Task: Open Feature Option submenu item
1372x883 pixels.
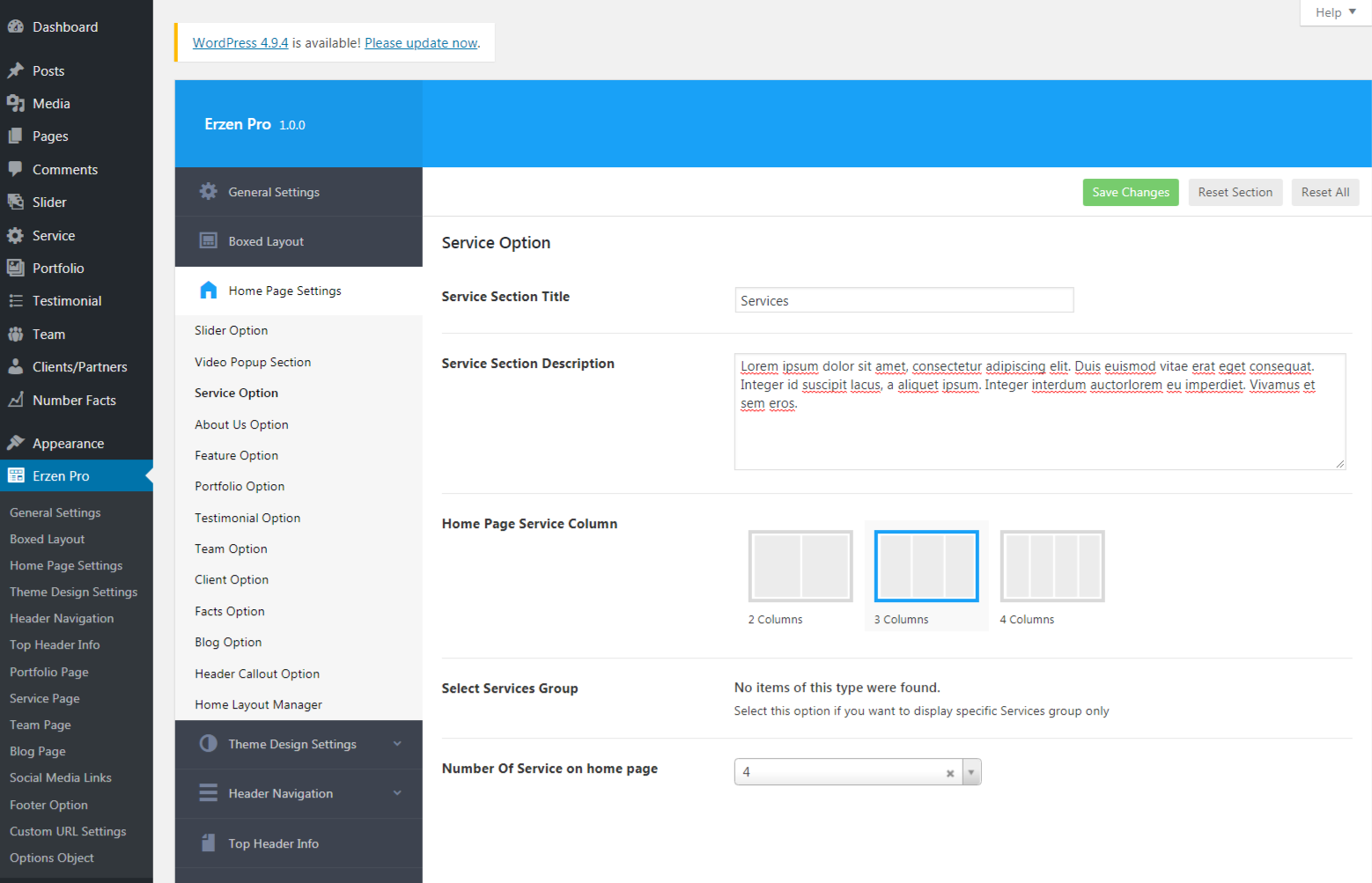Action: tap(236, 455)
